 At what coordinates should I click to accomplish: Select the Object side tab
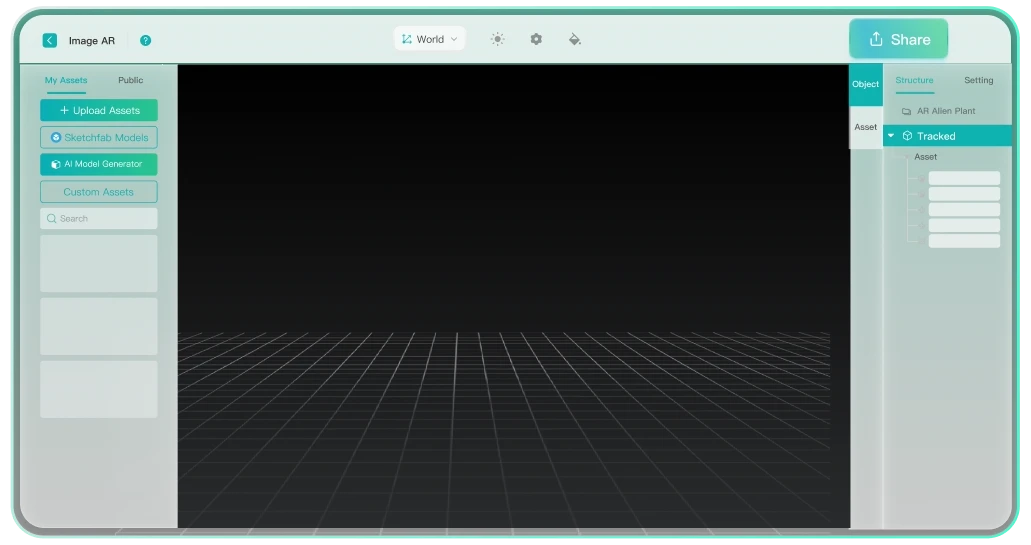[865, 84]
